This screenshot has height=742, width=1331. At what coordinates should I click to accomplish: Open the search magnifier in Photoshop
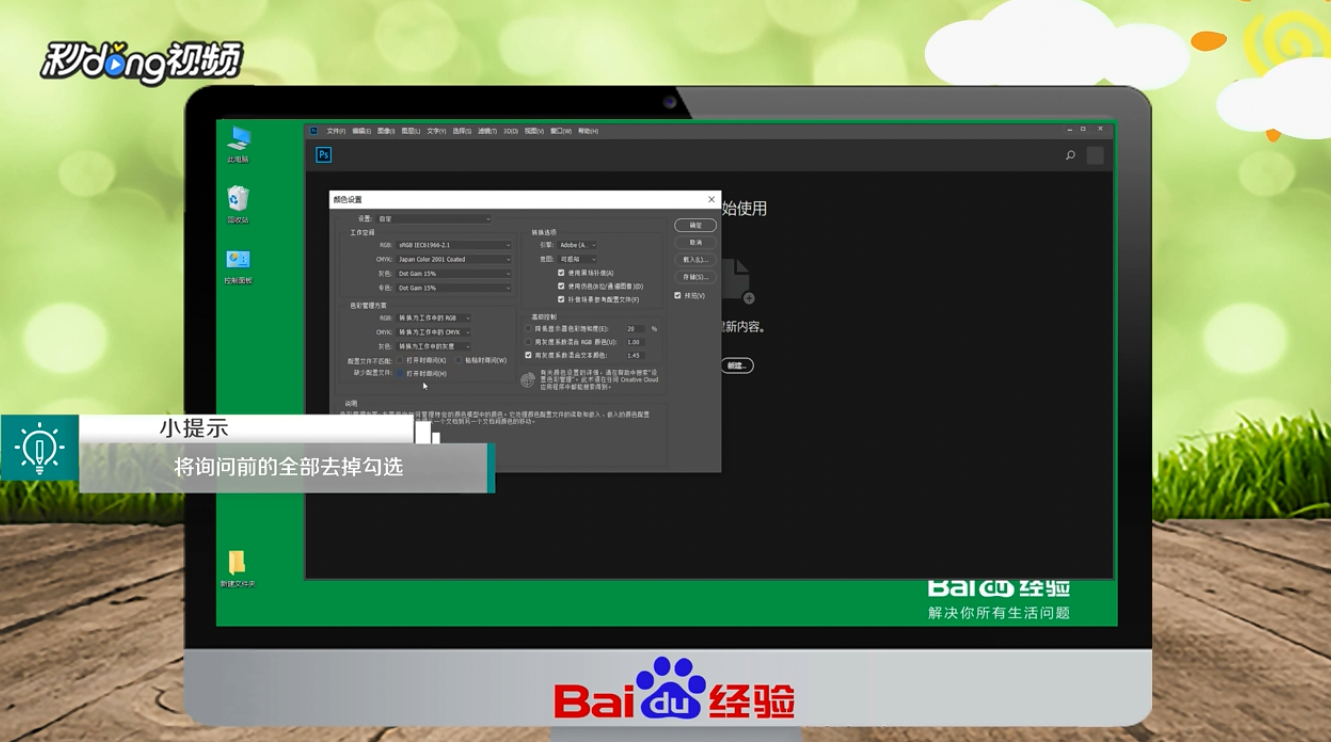point(1070,155)
